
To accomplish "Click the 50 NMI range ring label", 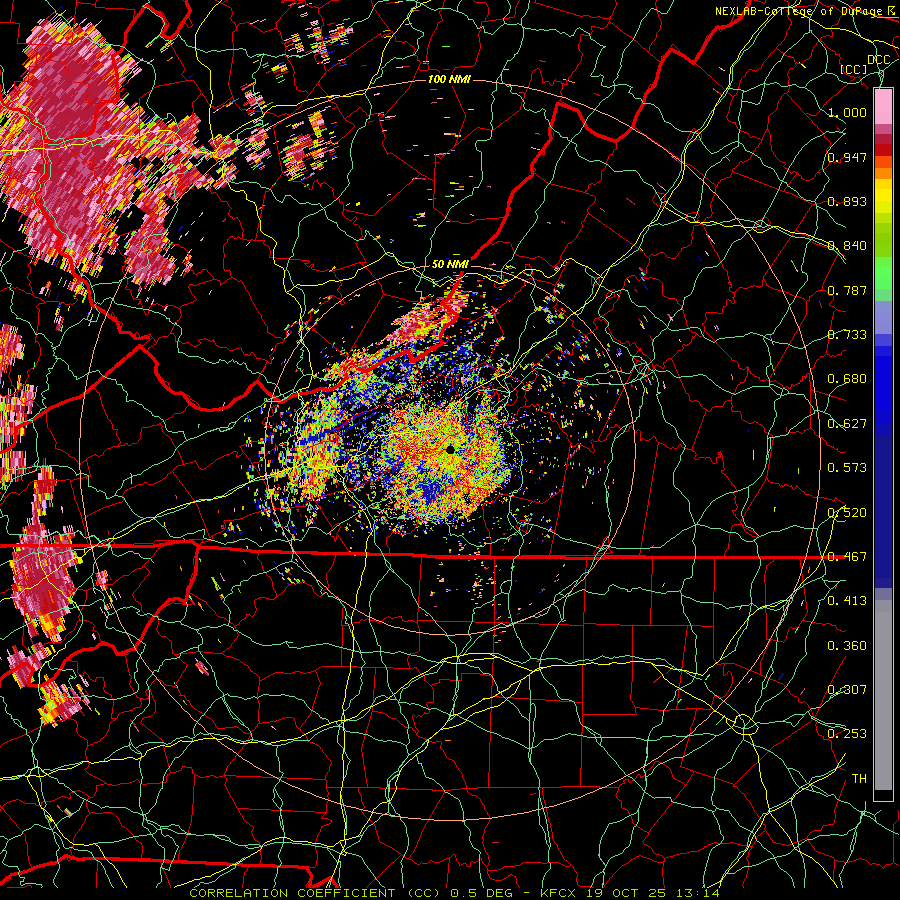I will coord(450,265).
